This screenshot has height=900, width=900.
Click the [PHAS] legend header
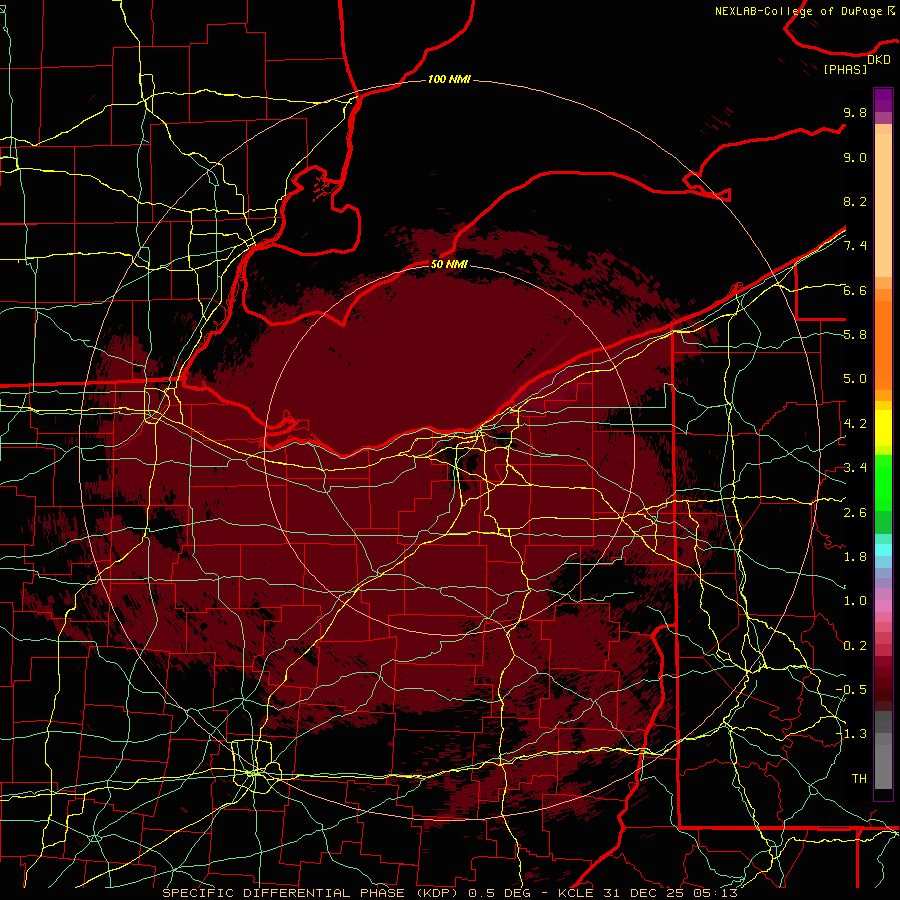845,69
